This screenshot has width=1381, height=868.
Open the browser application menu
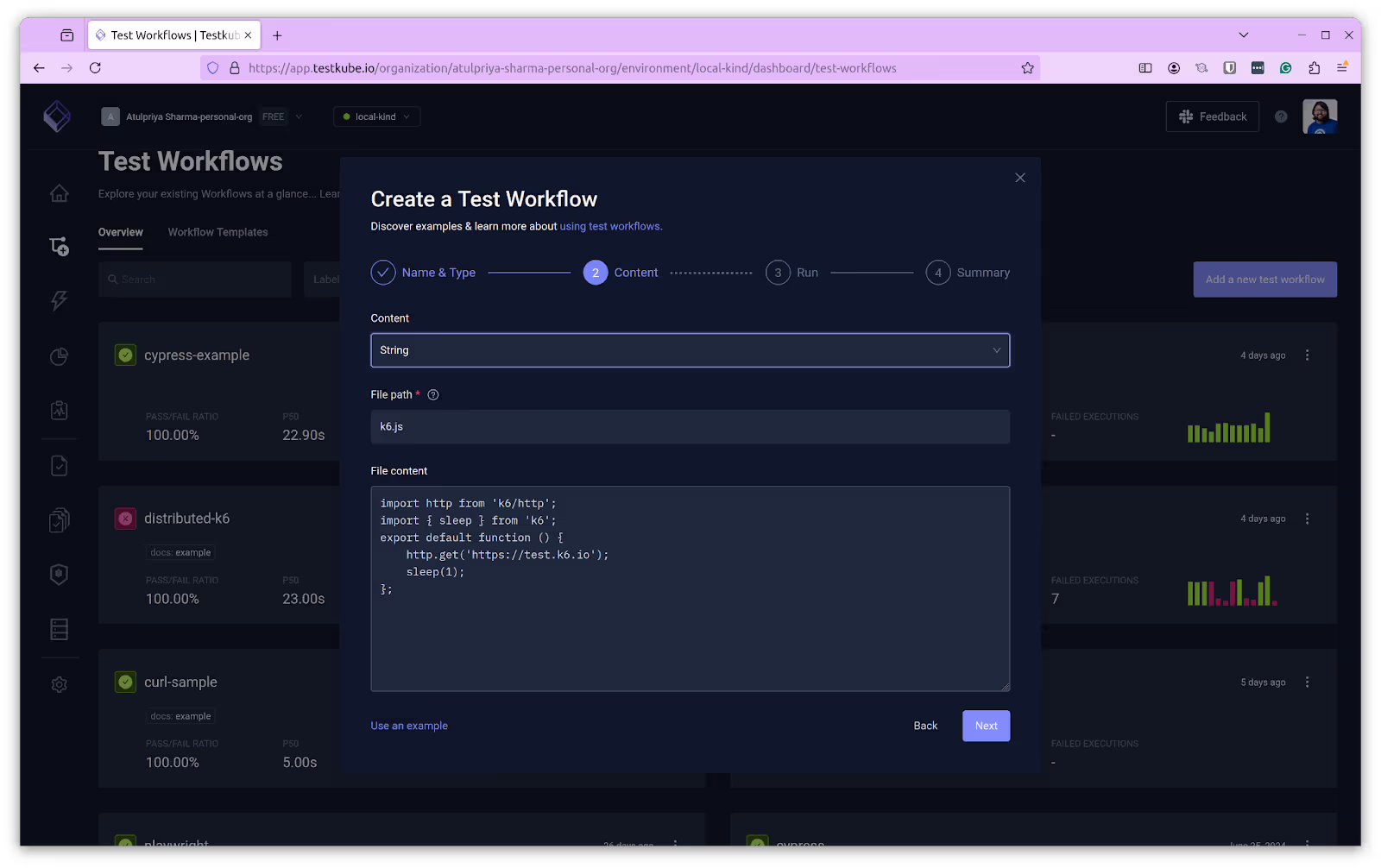point(1342,68)
